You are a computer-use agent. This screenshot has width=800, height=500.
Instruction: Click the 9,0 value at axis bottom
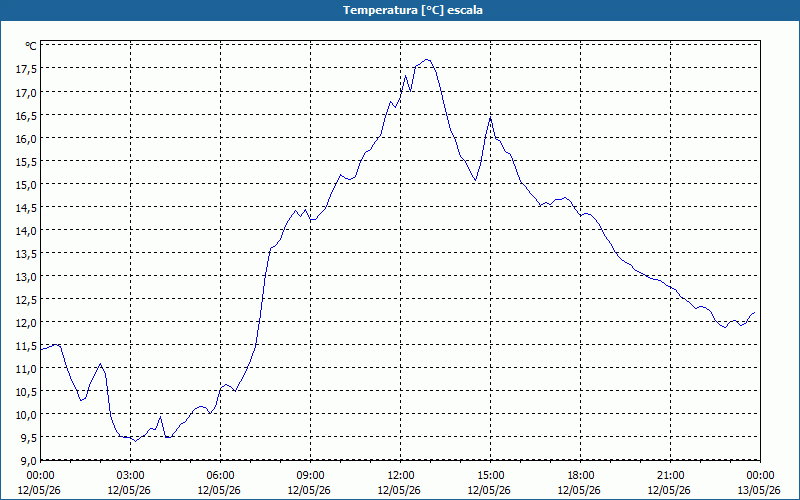(28, 460)
